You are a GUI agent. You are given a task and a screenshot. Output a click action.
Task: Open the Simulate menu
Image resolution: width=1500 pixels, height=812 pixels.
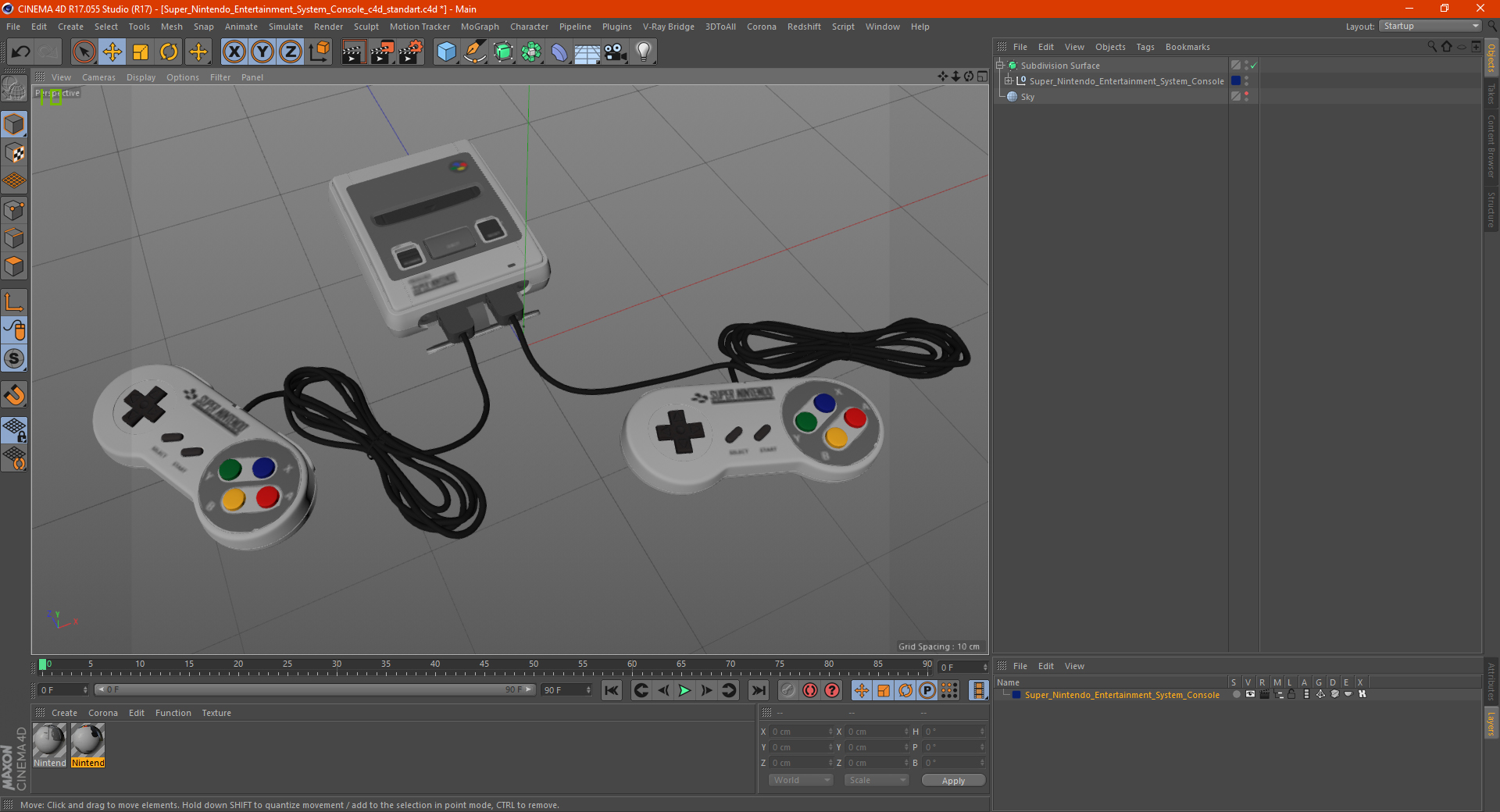tap(286, 27)
